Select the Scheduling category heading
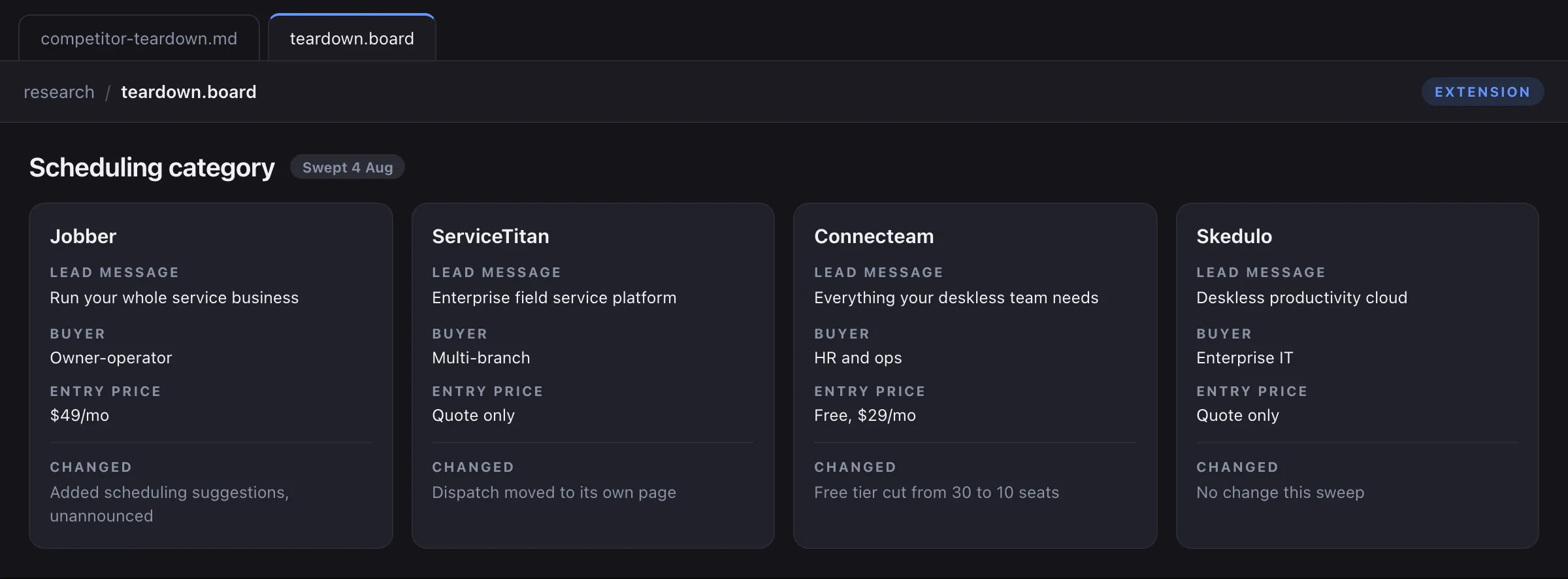This screenshot has width=1568, height=579. (x=152, y=168)
